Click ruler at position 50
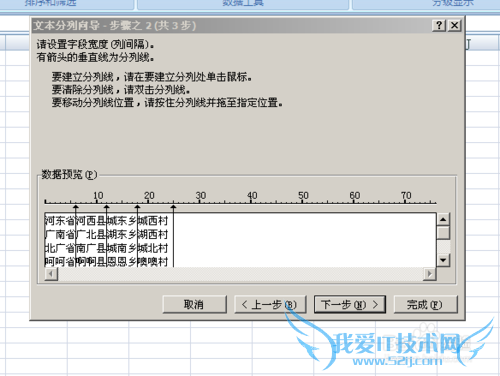Viewport: 500px width, 376px height. pos(303,196)
